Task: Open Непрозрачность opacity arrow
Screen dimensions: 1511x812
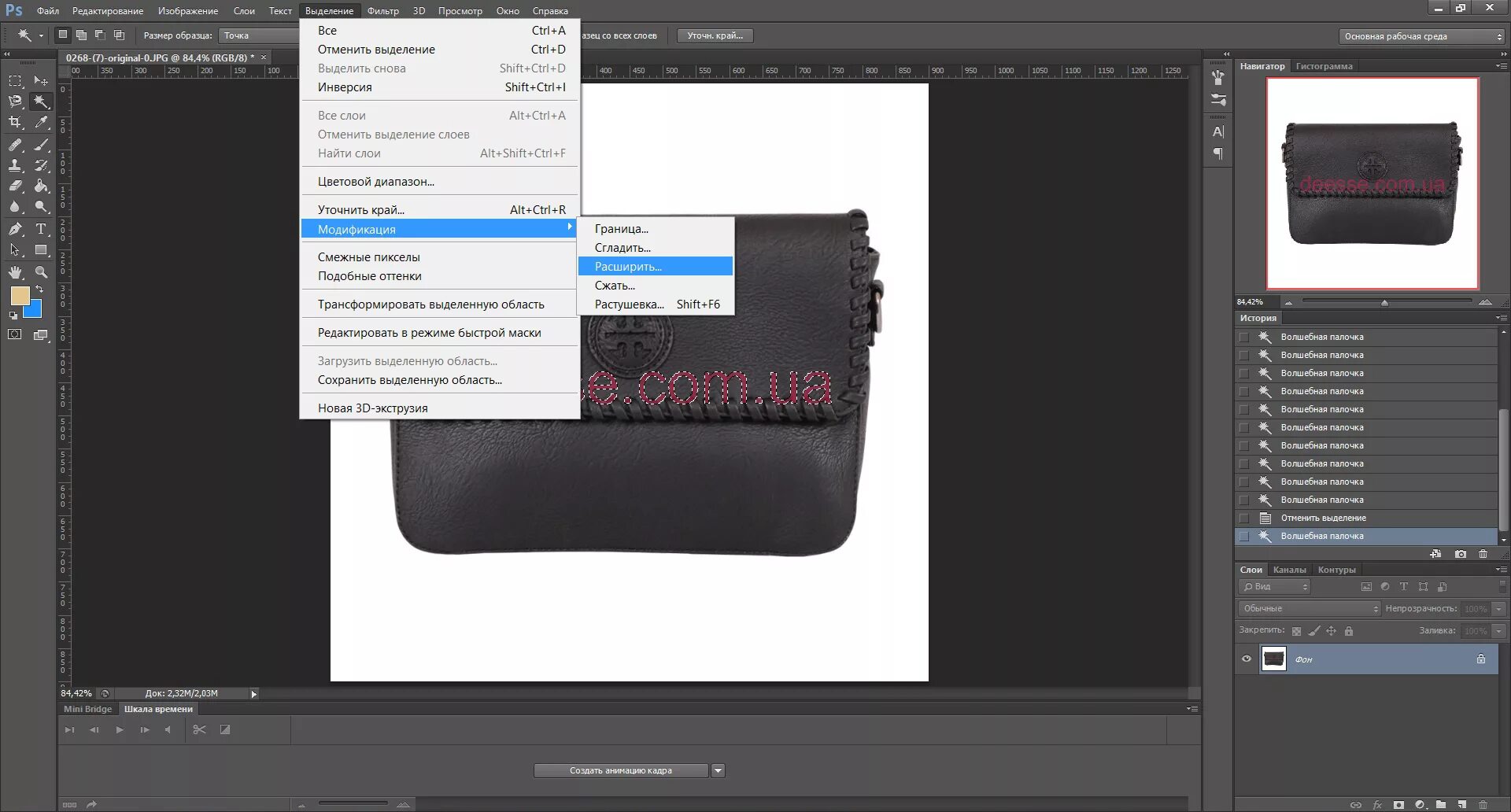Action: pyautogui.click(x=1499, y=609)
